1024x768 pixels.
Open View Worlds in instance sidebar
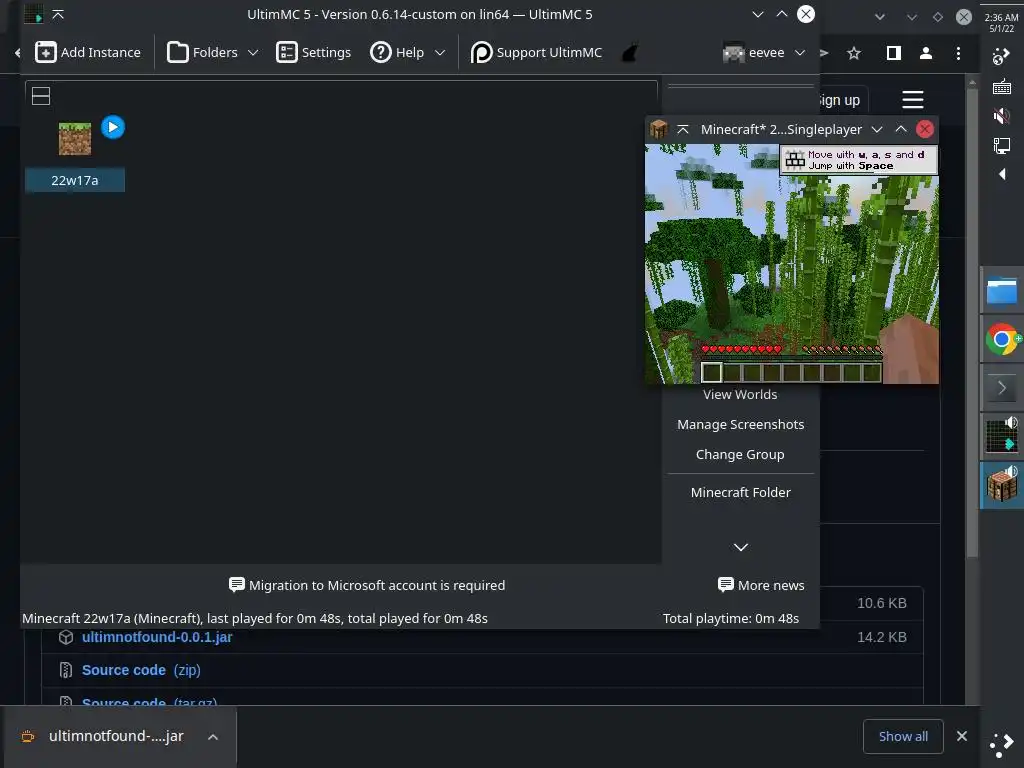tap(740, 394)
